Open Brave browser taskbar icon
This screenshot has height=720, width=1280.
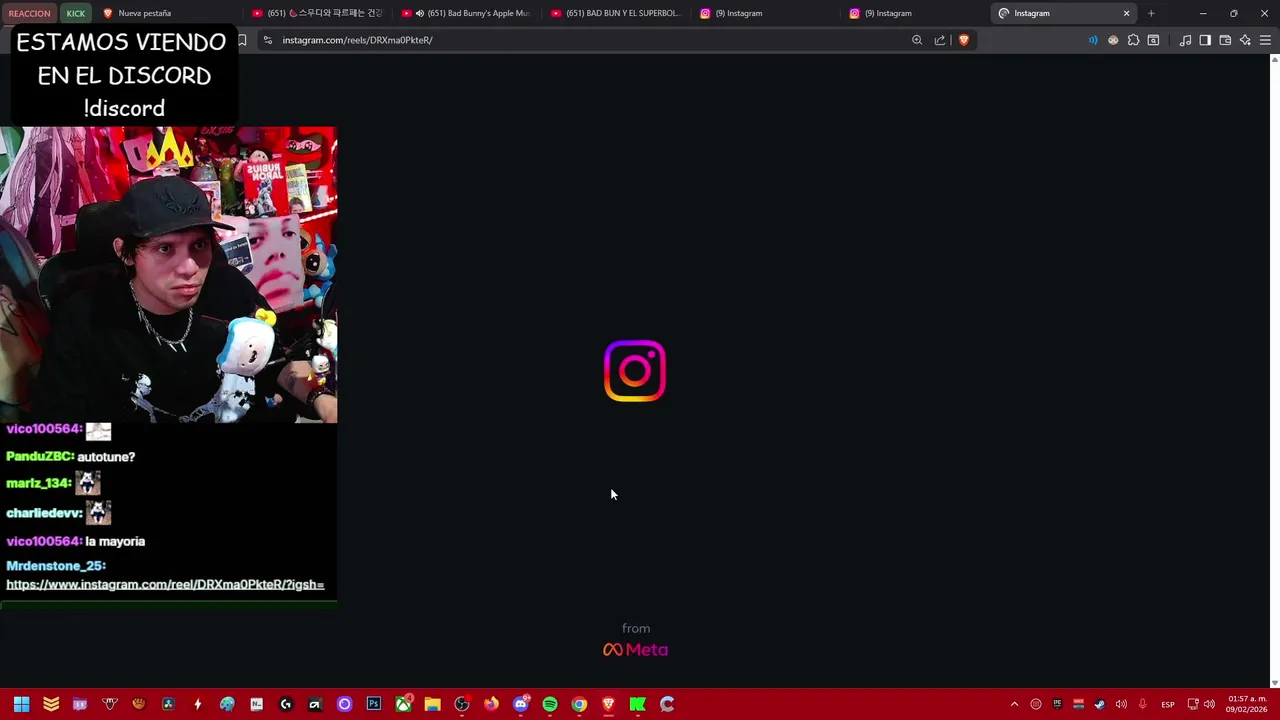click(608, 704)
